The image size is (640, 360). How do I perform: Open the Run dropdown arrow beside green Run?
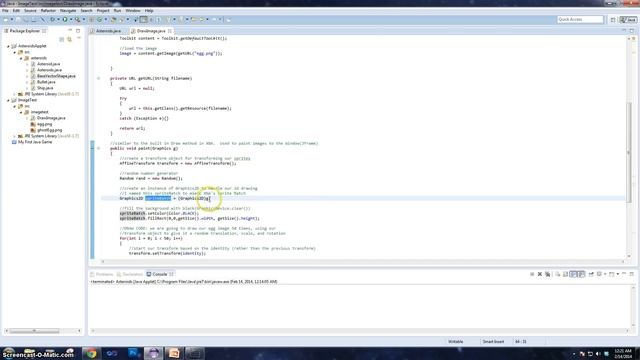71,20
